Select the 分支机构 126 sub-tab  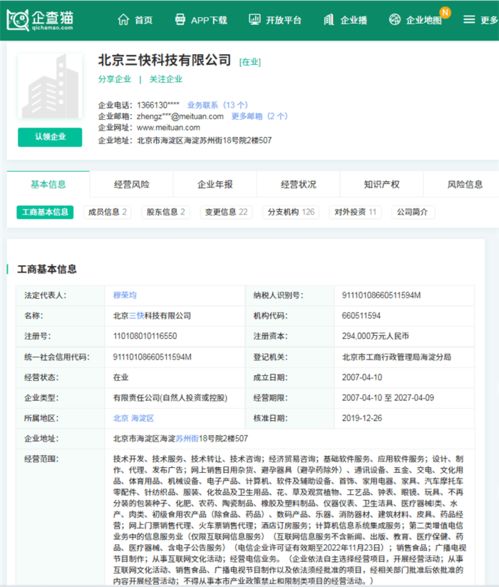291,212
